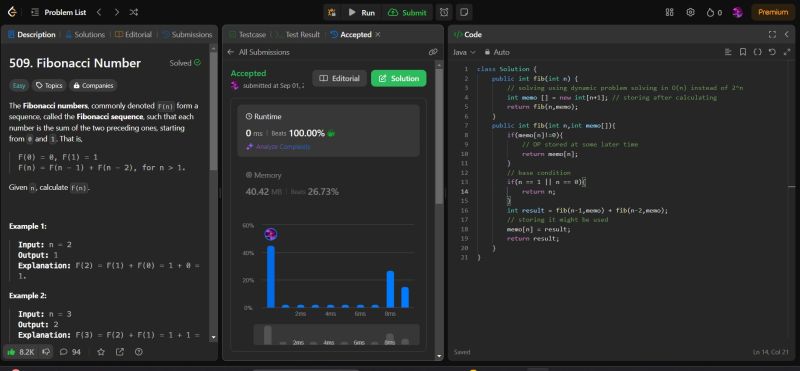Toggle the dislike thumbs-down button

[x=46, y=352]
